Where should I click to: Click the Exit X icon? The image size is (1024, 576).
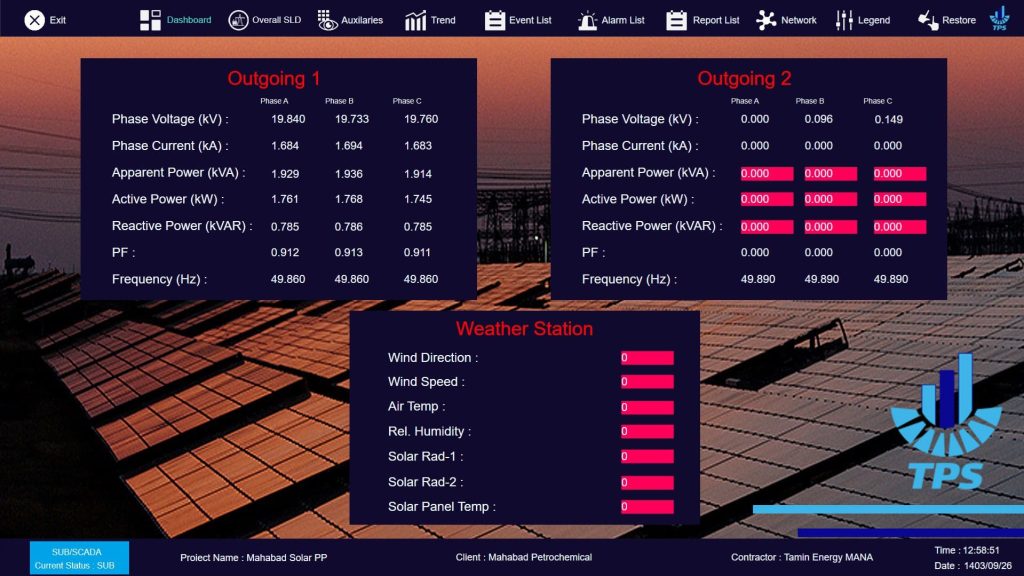tap(35, 20)
